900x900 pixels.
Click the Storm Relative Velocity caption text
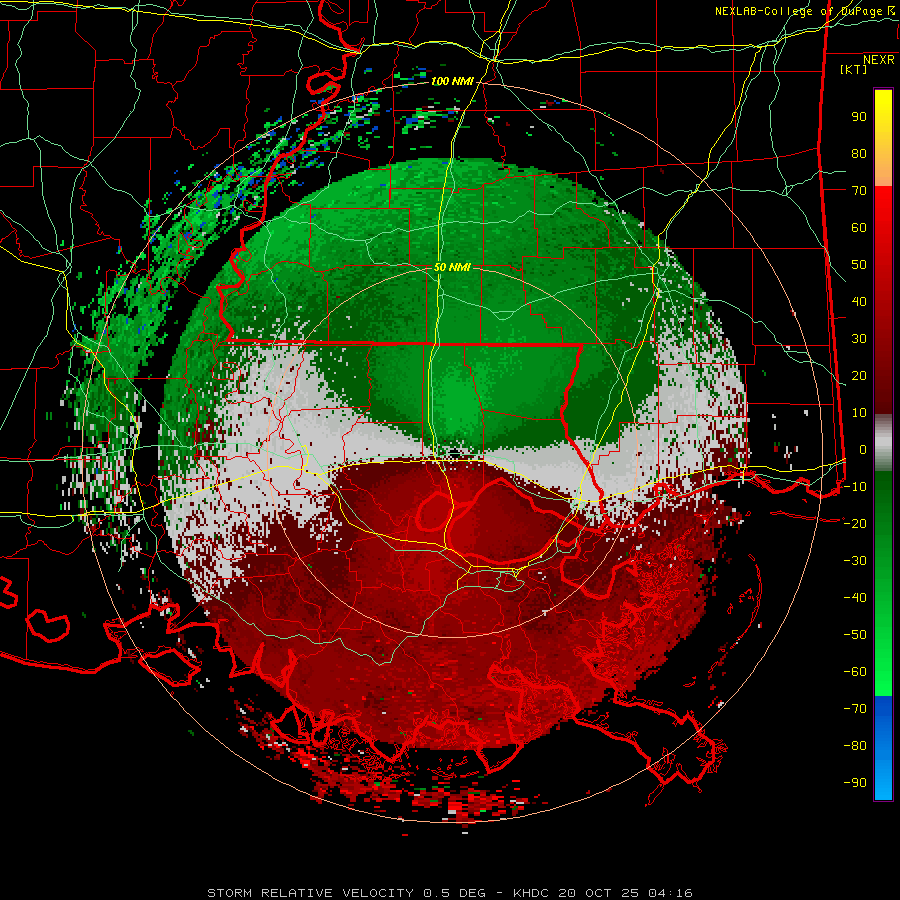(449, 893)
